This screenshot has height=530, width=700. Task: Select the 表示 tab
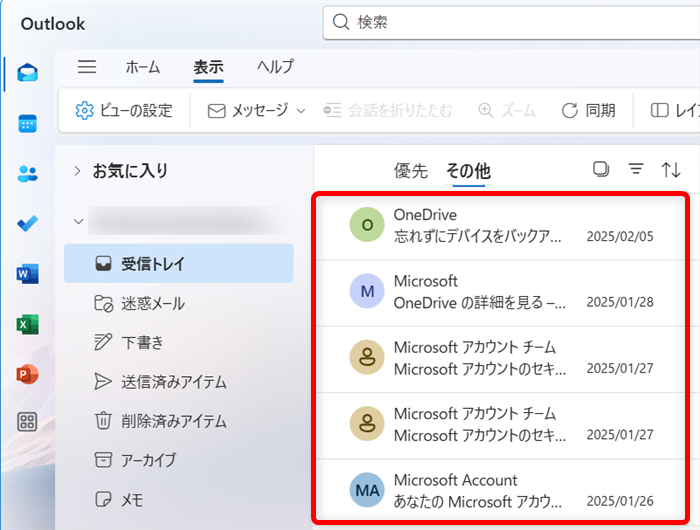pos(208,67)
